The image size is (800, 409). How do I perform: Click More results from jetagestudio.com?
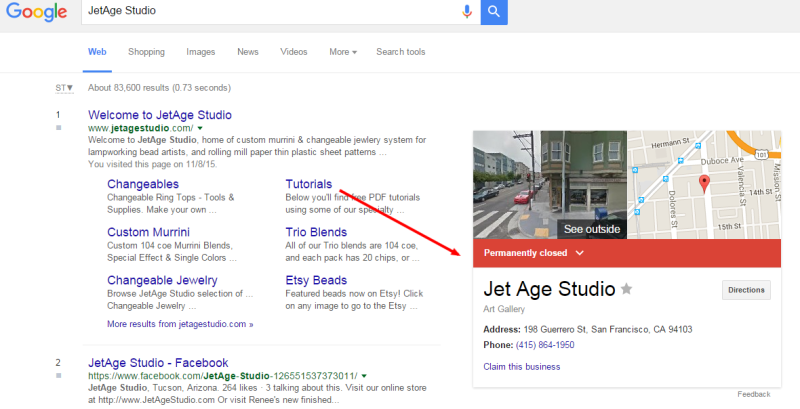180,324
